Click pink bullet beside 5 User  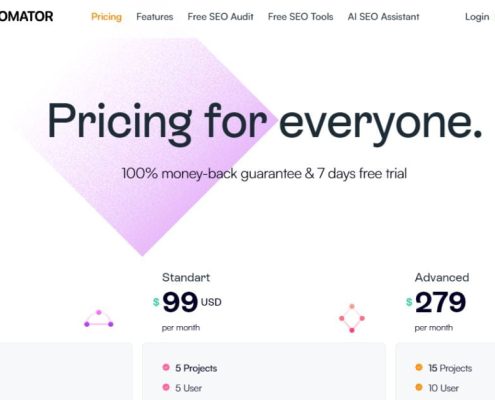click(166, 387)
